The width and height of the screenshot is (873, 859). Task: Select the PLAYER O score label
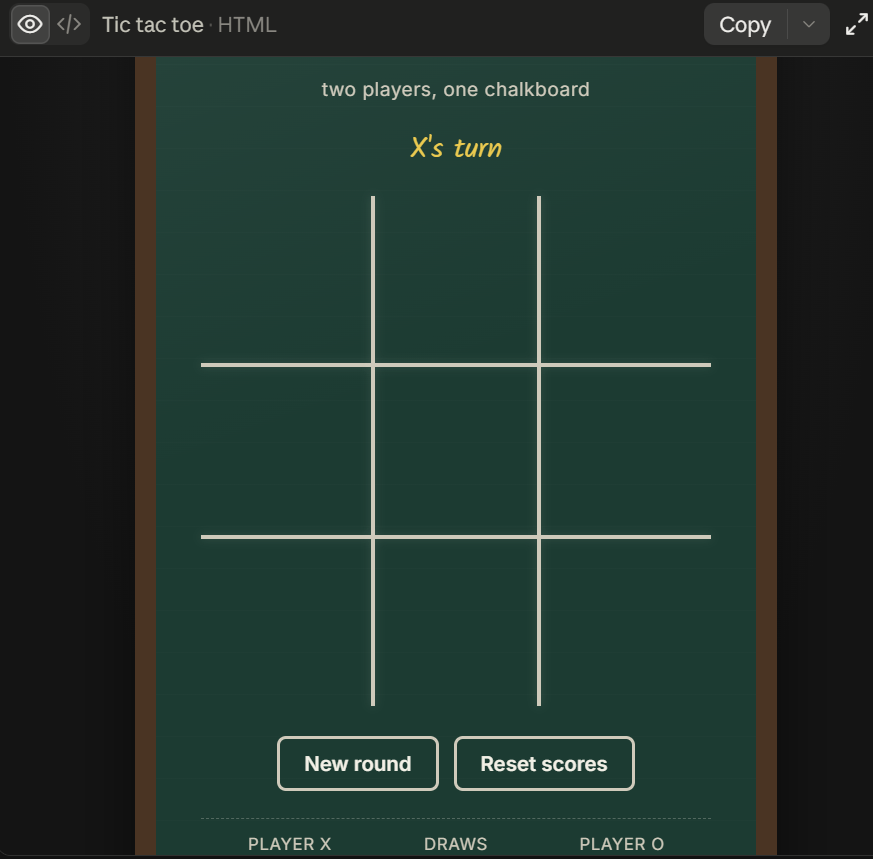tap(621, 844)
